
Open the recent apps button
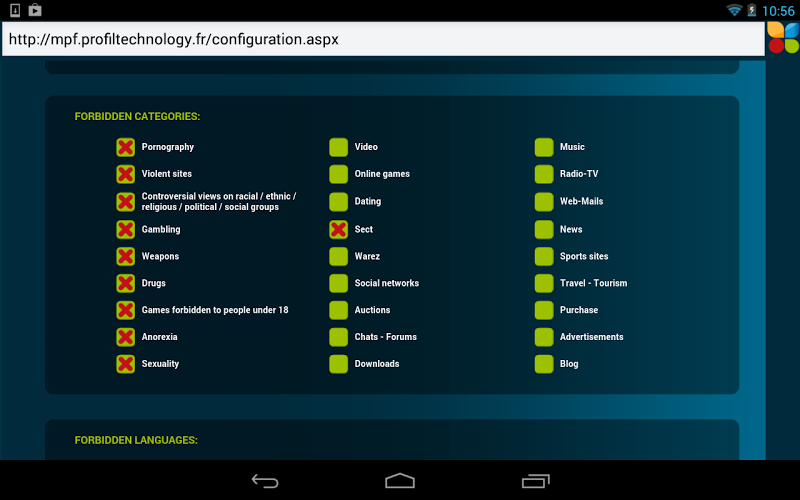[x=536, y=481]
